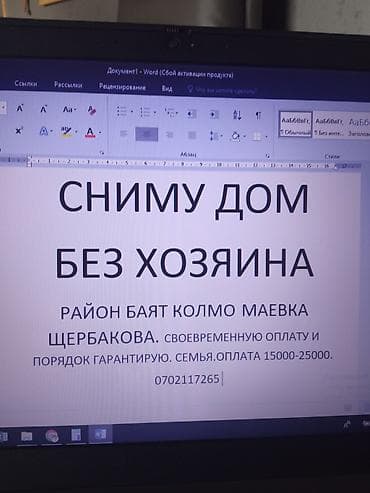
Task: Toggle the show paragraph marks ¶ button
Action: click(x=258, y=116)
